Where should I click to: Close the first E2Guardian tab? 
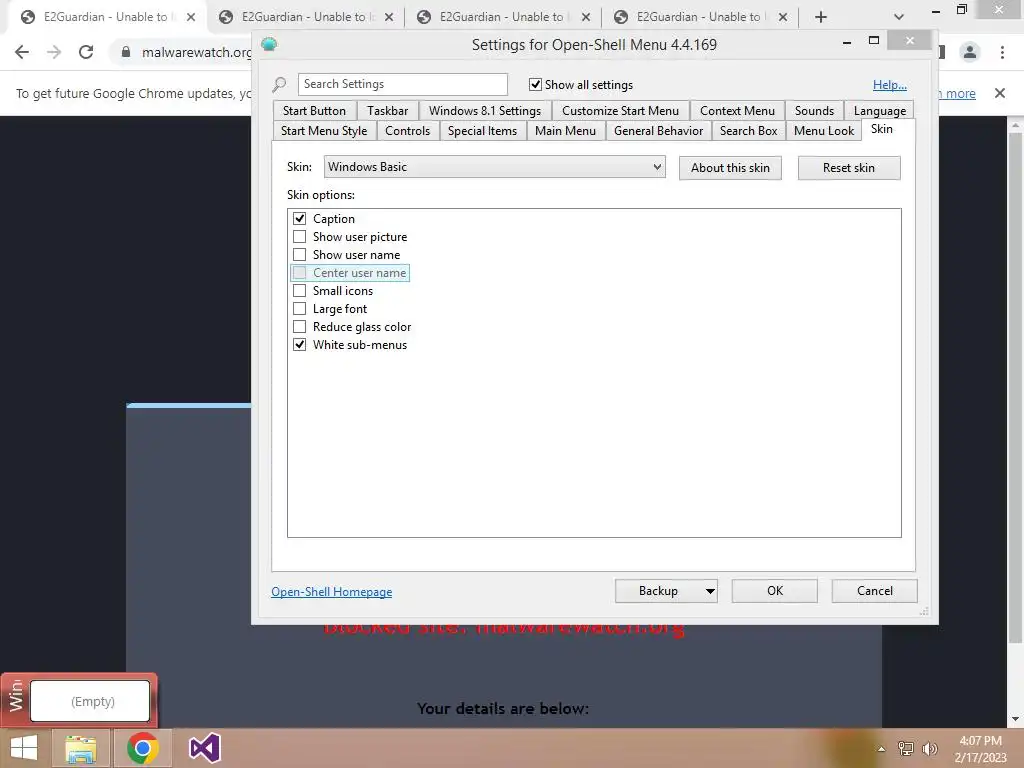coord(191,17)
